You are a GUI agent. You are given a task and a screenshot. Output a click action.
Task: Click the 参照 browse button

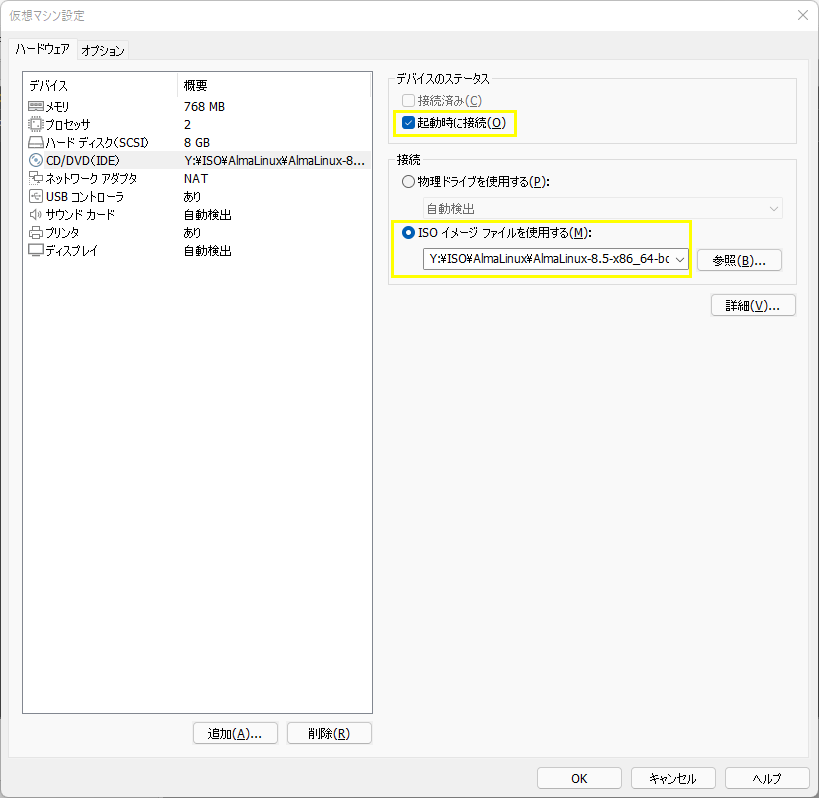tap(739, 260)
